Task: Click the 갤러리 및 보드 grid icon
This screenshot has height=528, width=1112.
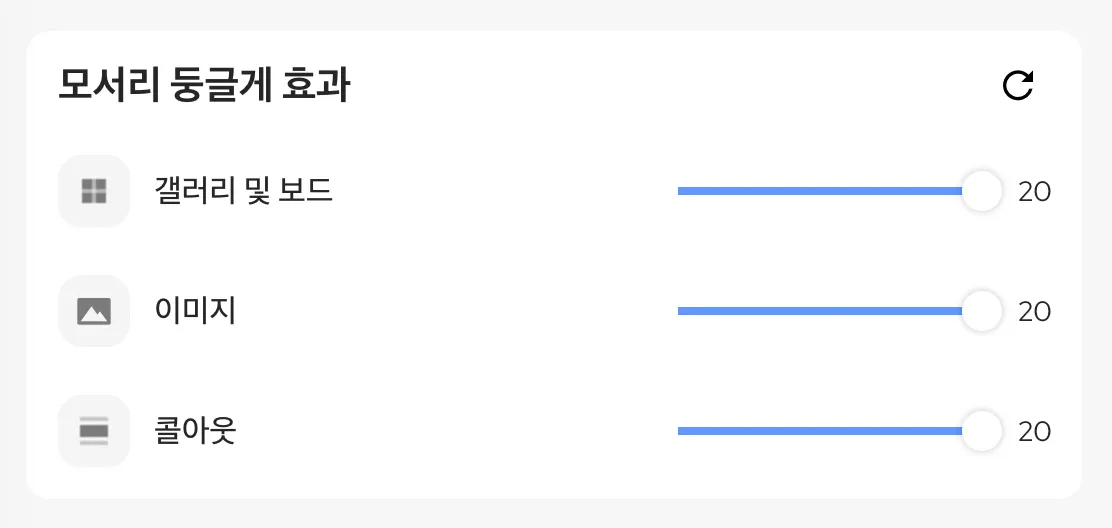Action: (x=94, y=191)
